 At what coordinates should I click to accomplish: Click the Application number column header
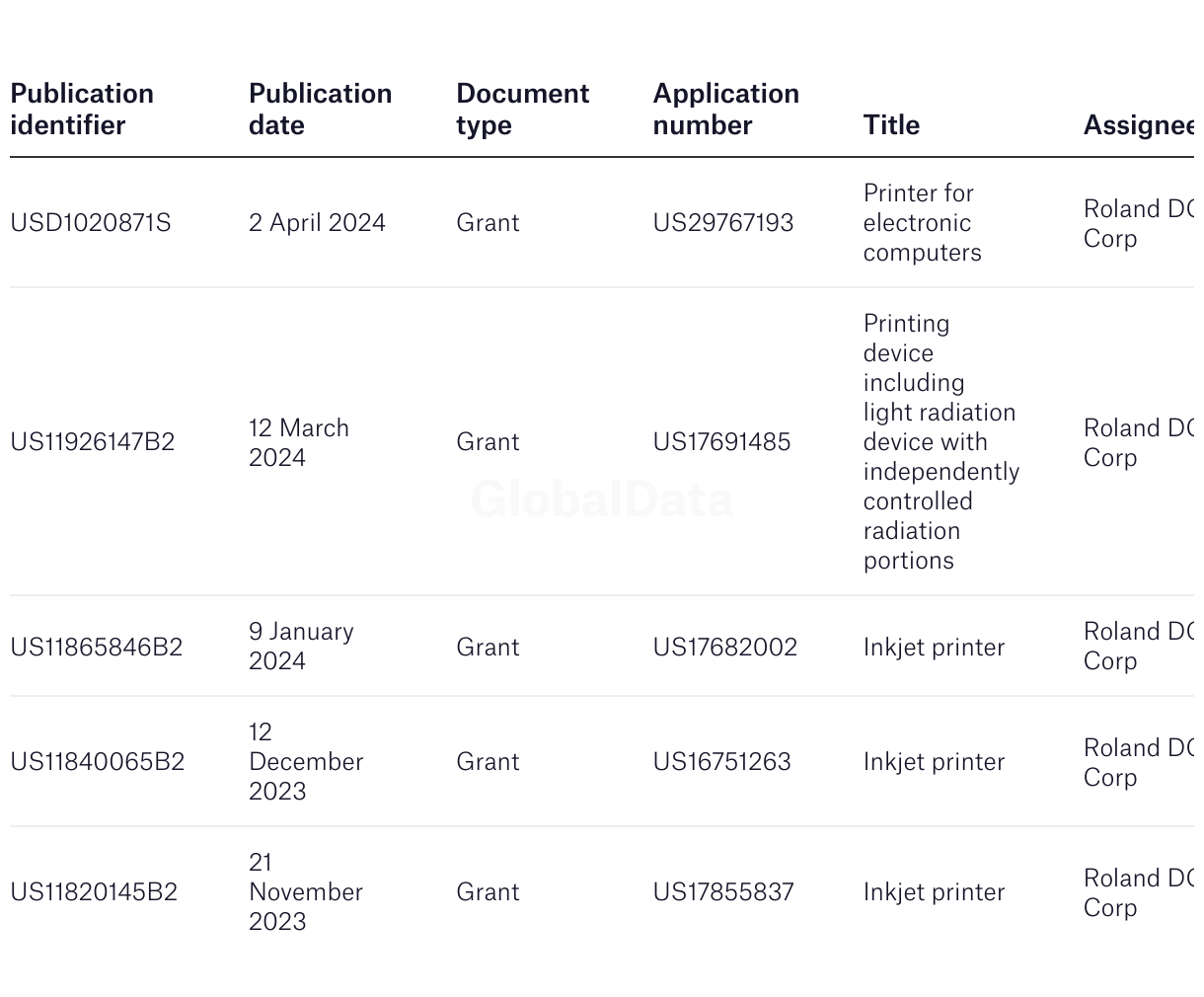point(725,109)
